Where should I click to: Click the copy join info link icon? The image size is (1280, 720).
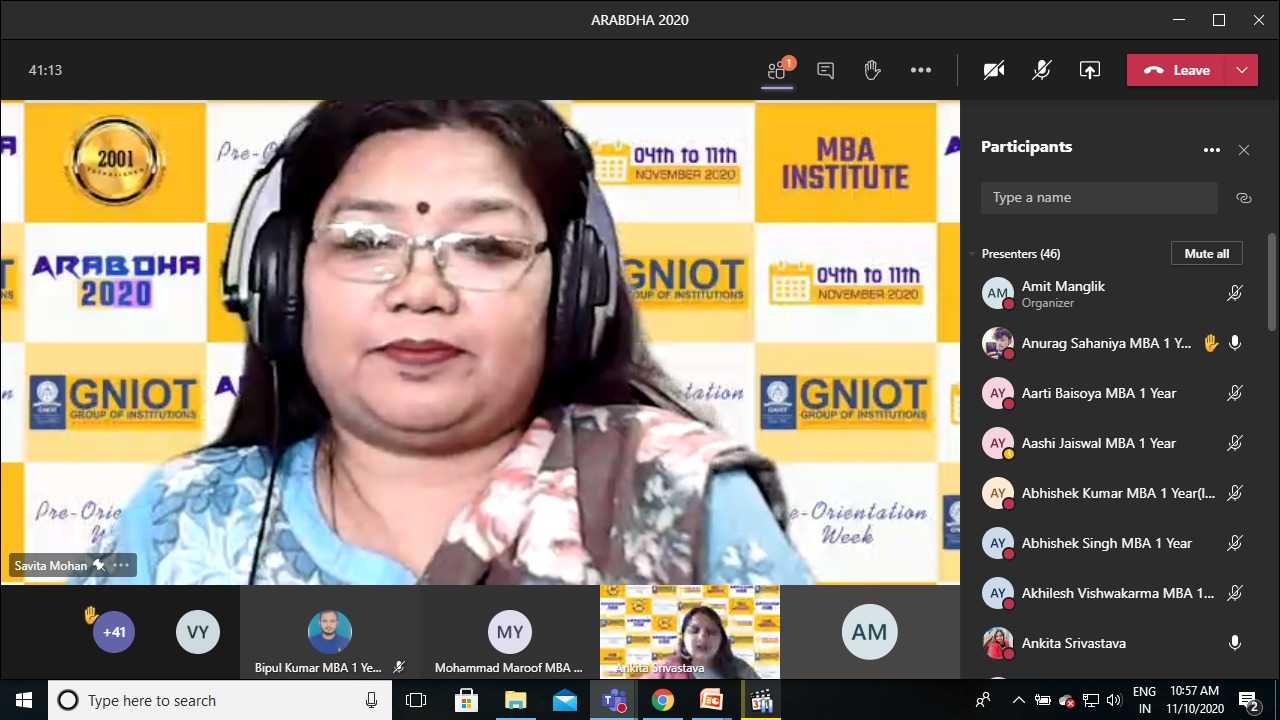tap(1244, 198)
